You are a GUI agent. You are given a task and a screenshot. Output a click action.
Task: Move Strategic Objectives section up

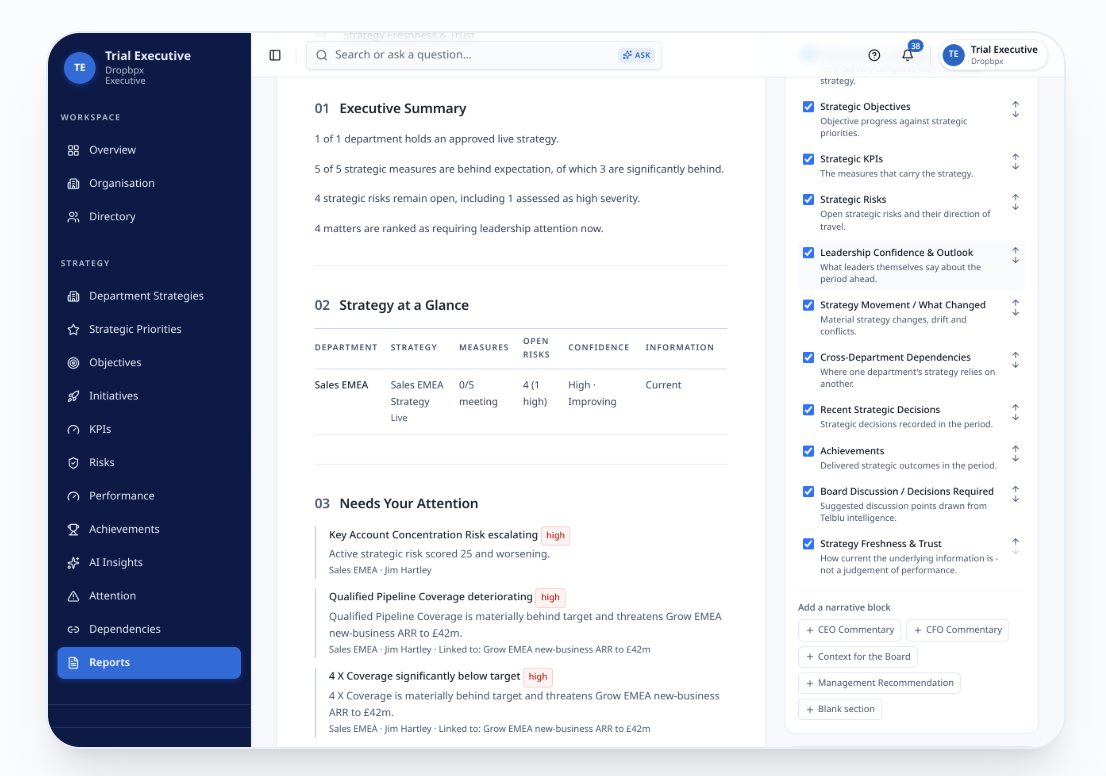pyautogui.click(x=1016, y=104)
